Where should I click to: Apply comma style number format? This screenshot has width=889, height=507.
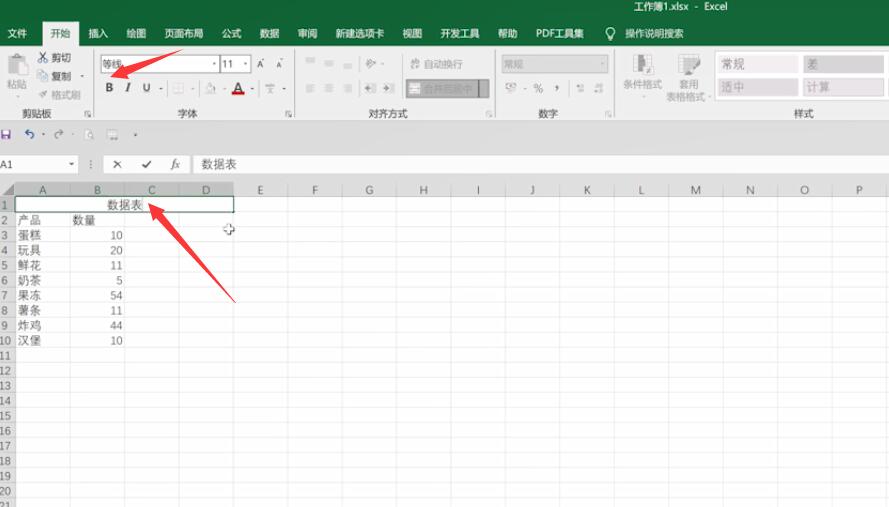557,88
